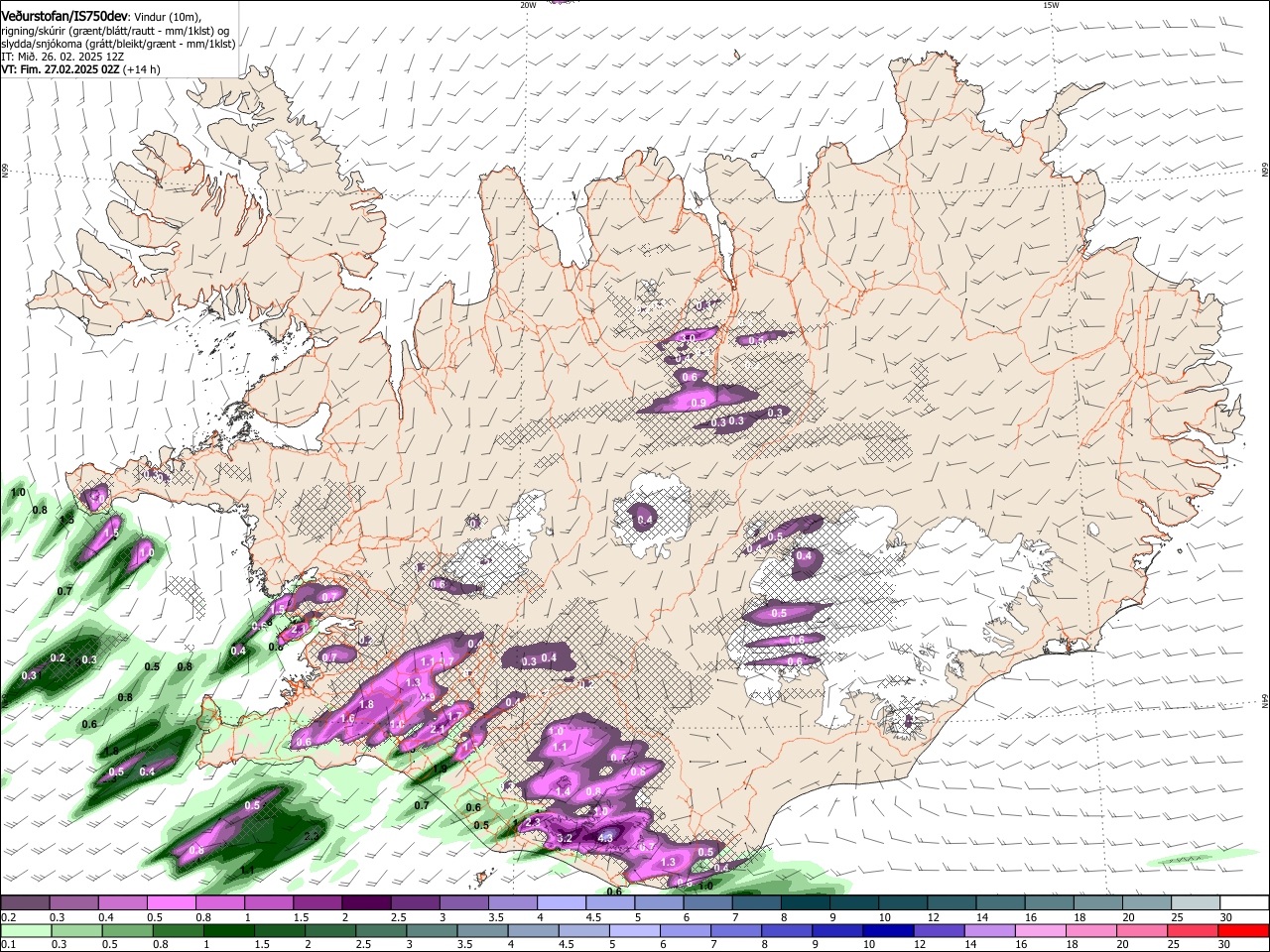Click the 20W longitude label
Screen dimensions: 1270x952
click(528, 4)
